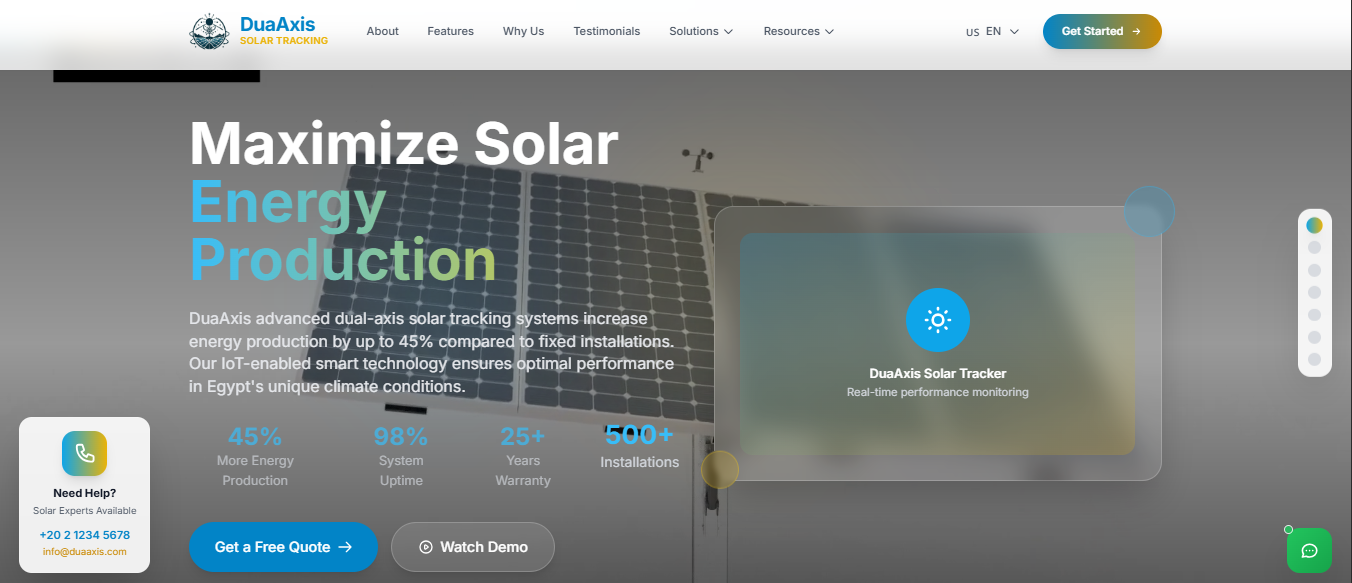Click the arrow icon in Get a Free Quote
The height and width of the screenshot is (583, 1352).
coord(346,547)
